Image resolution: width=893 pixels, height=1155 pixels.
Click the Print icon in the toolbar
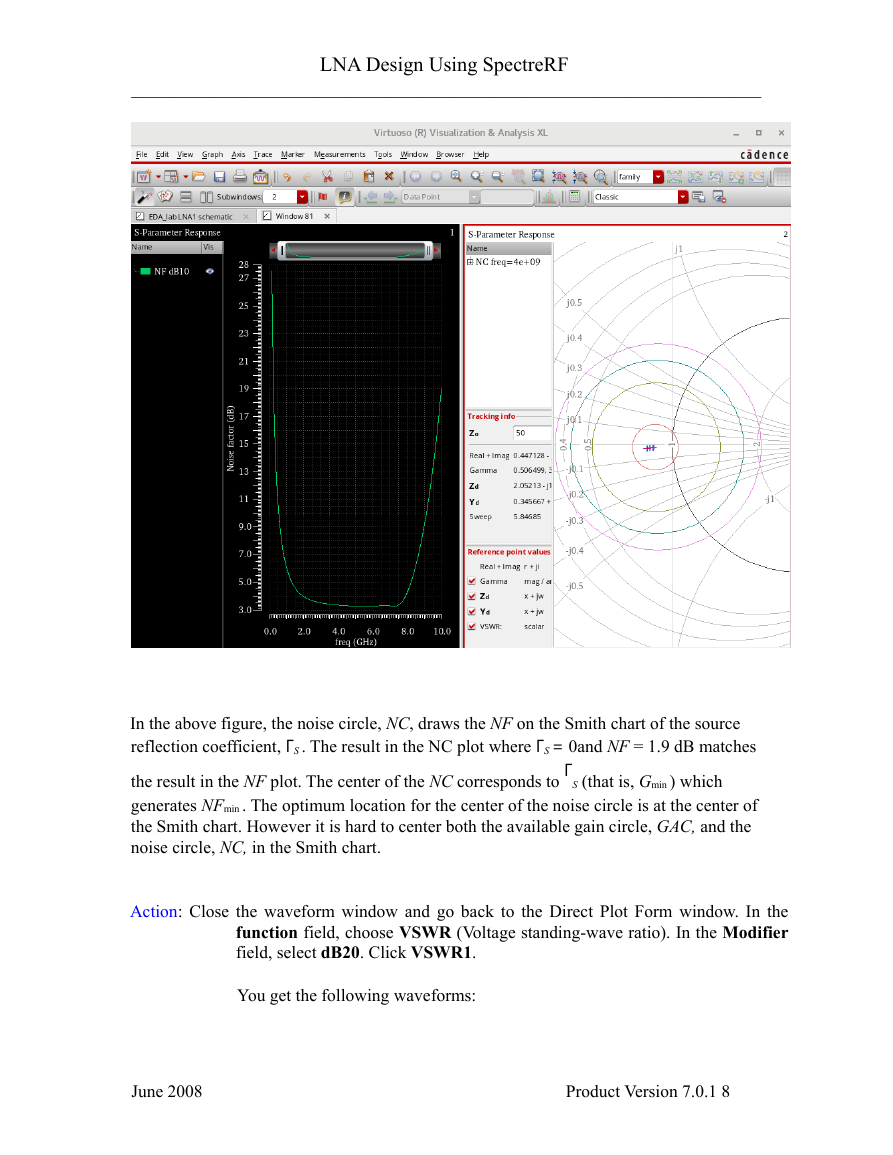[239, 177]
